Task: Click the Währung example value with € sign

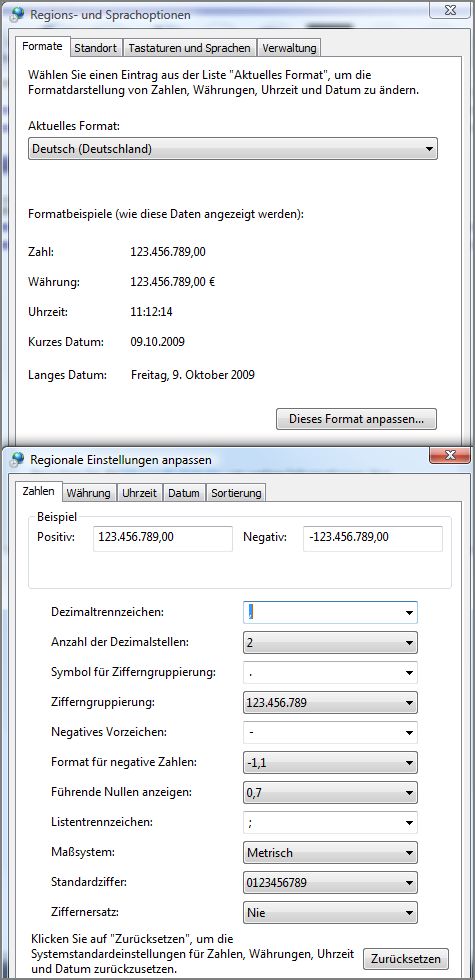Action: click(173, 282)
